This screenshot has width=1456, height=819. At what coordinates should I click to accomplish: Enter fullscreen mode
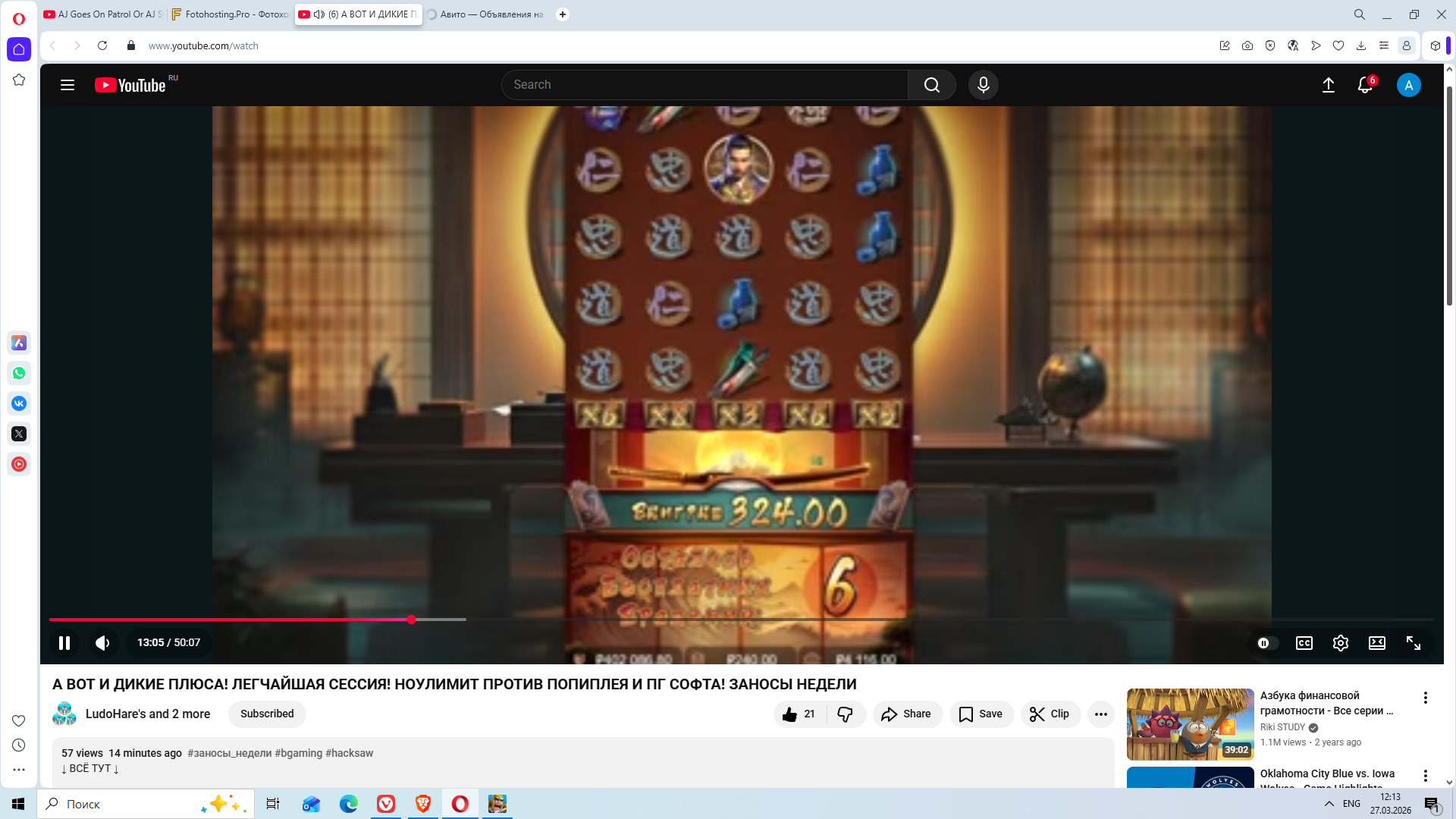(x=1413, y=643)
